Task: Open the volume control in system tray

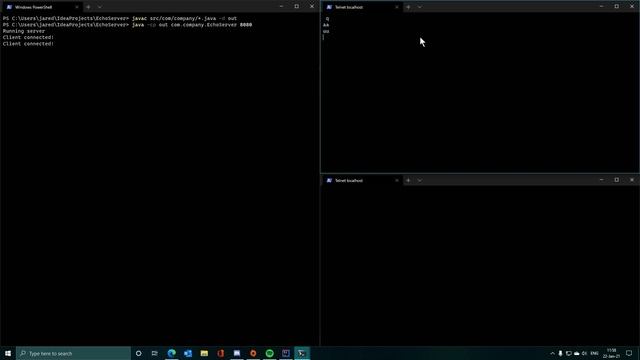Action: tap(584, 353)
